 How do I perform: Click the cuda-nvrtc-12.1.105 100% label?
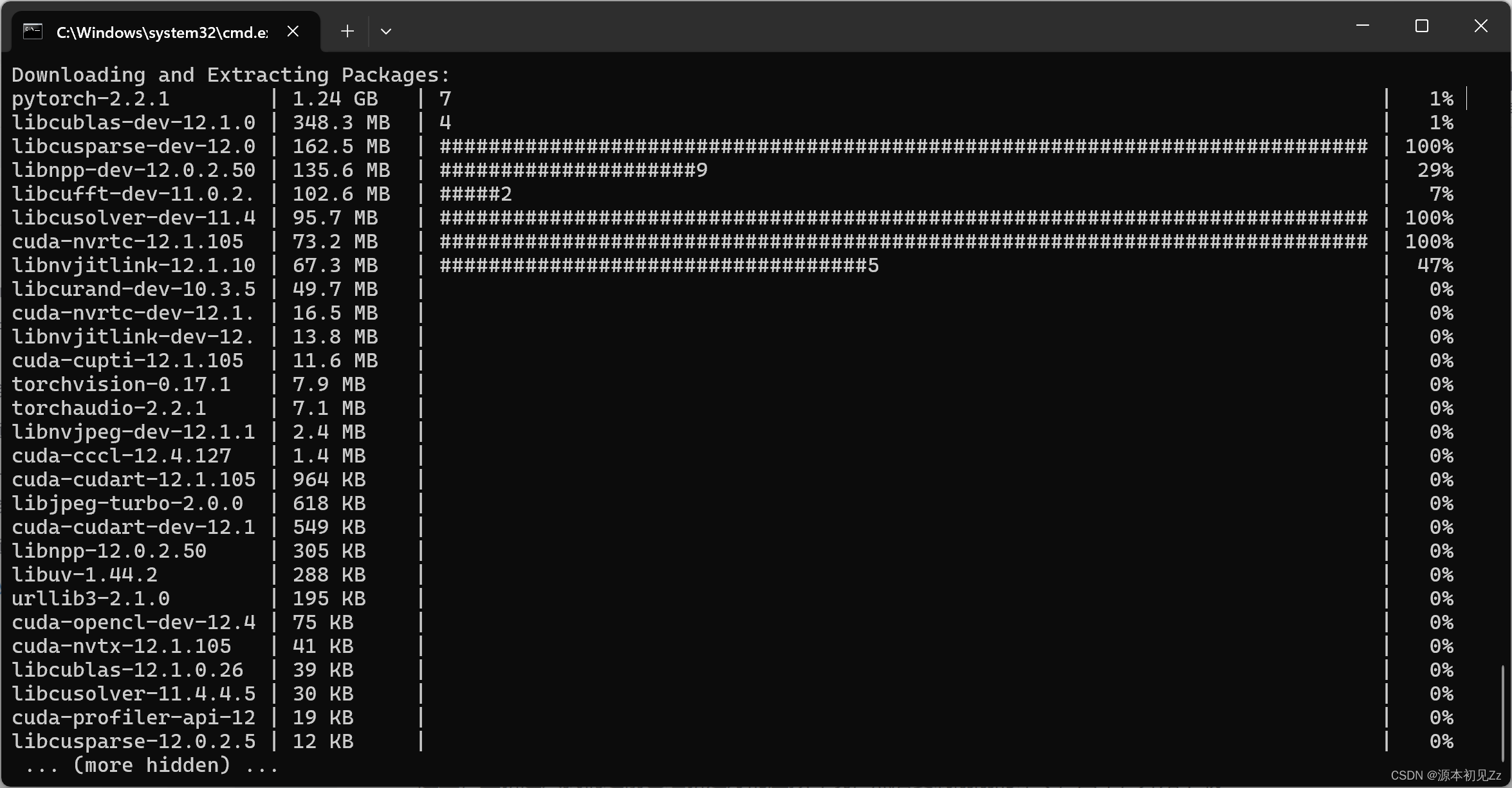click(x=1428, y=242)
